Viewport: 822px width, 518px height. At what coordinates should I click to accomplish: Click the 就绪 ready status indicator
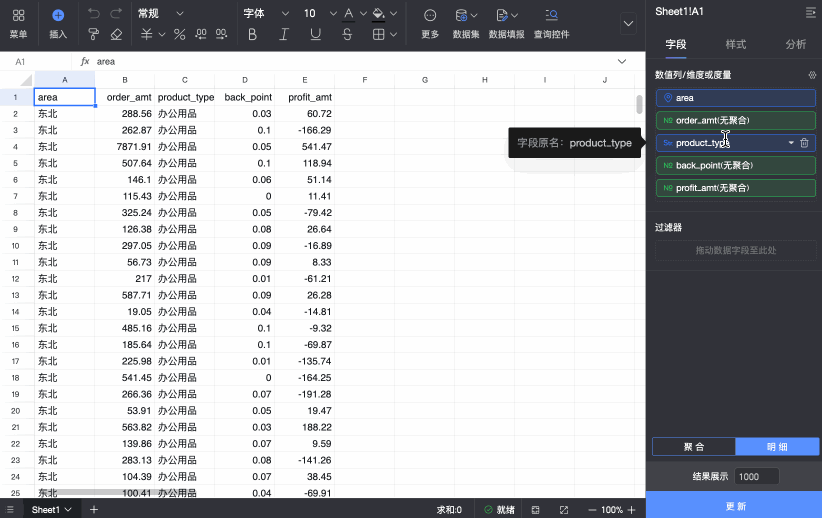tap(500, 510)
